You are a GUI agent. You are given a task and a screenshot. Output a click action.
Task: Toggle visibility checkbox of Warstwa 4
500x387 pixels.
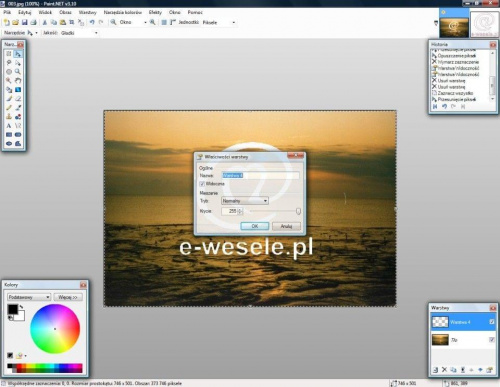pos(492,322)
